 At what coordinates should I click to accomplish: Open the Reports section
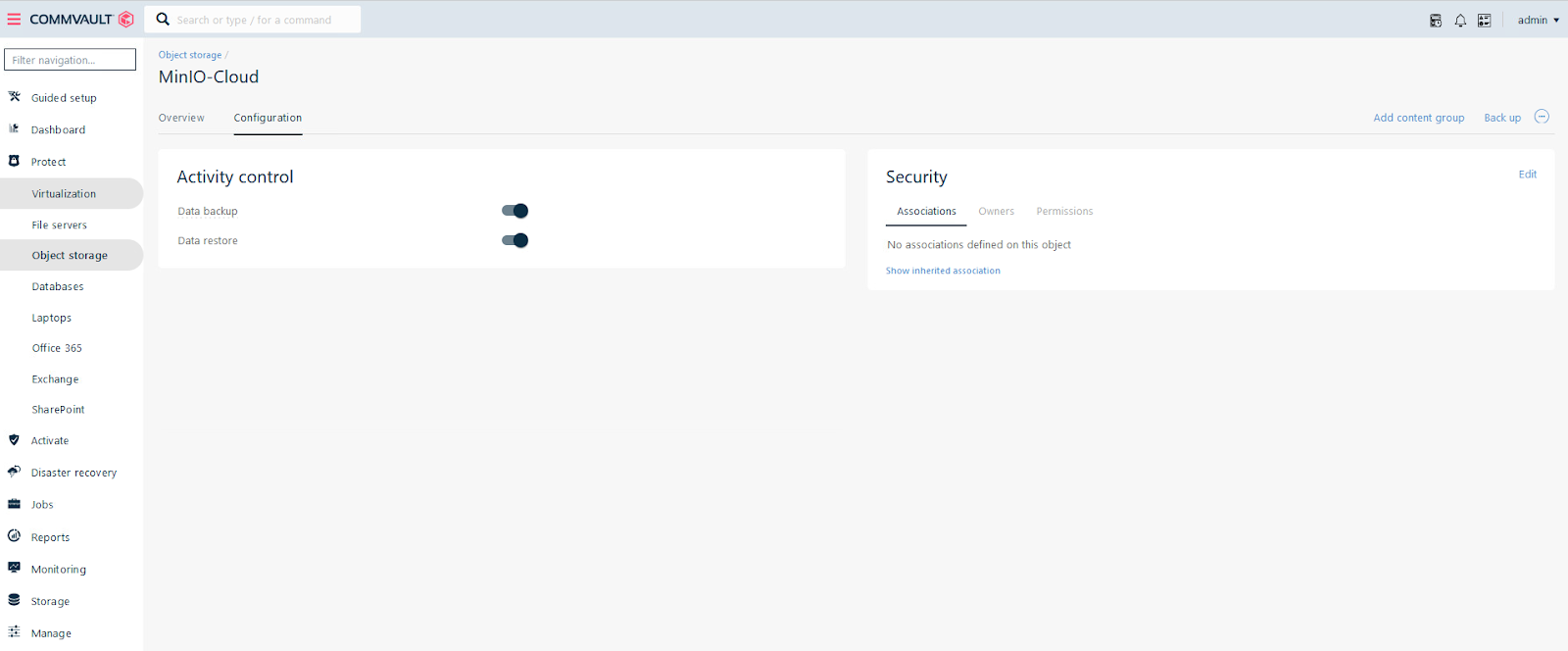click(50, 537)
